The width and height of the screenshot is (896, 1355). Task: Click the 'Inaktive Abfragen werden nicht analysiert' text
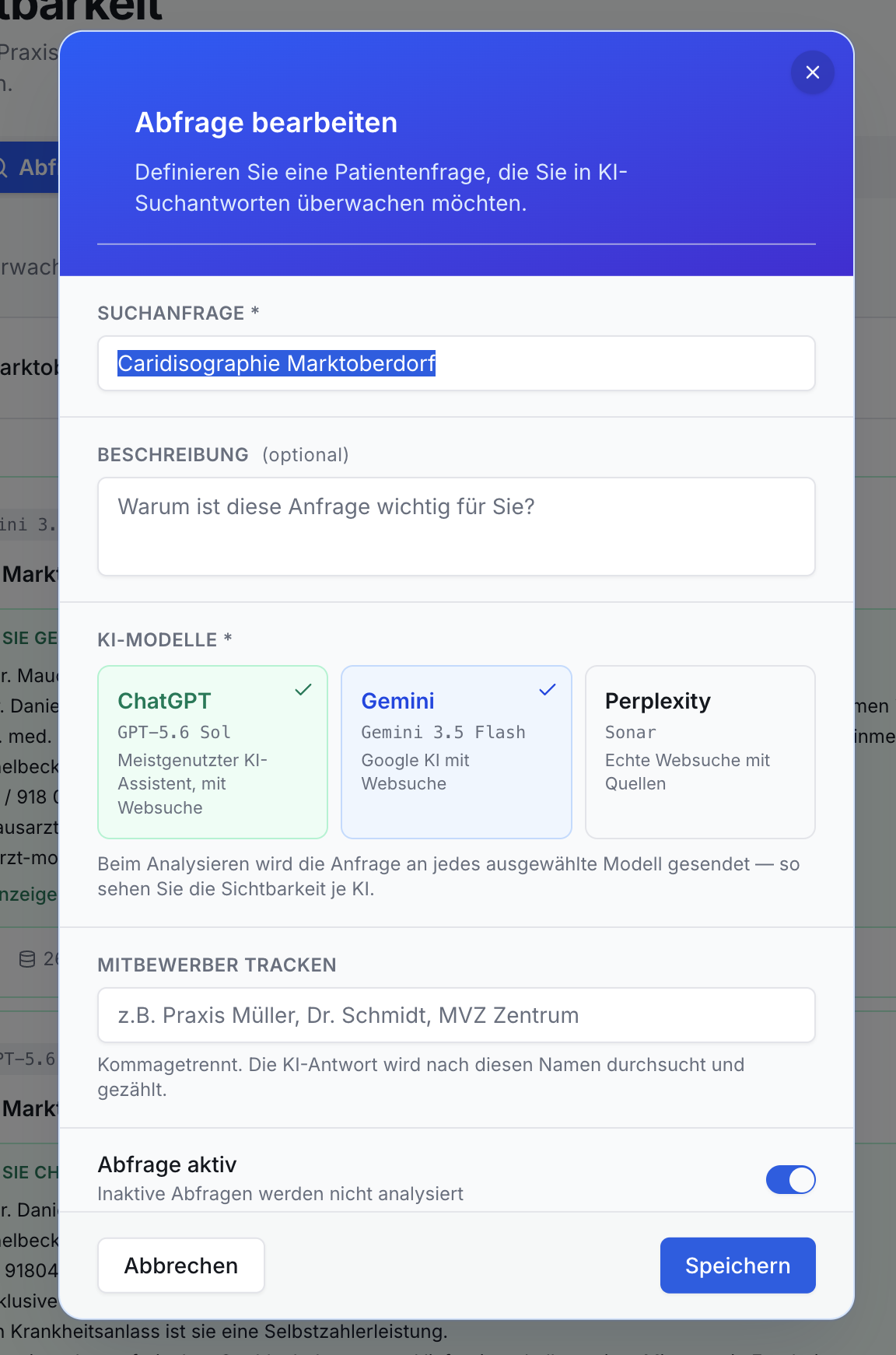tap(280, 1194)
